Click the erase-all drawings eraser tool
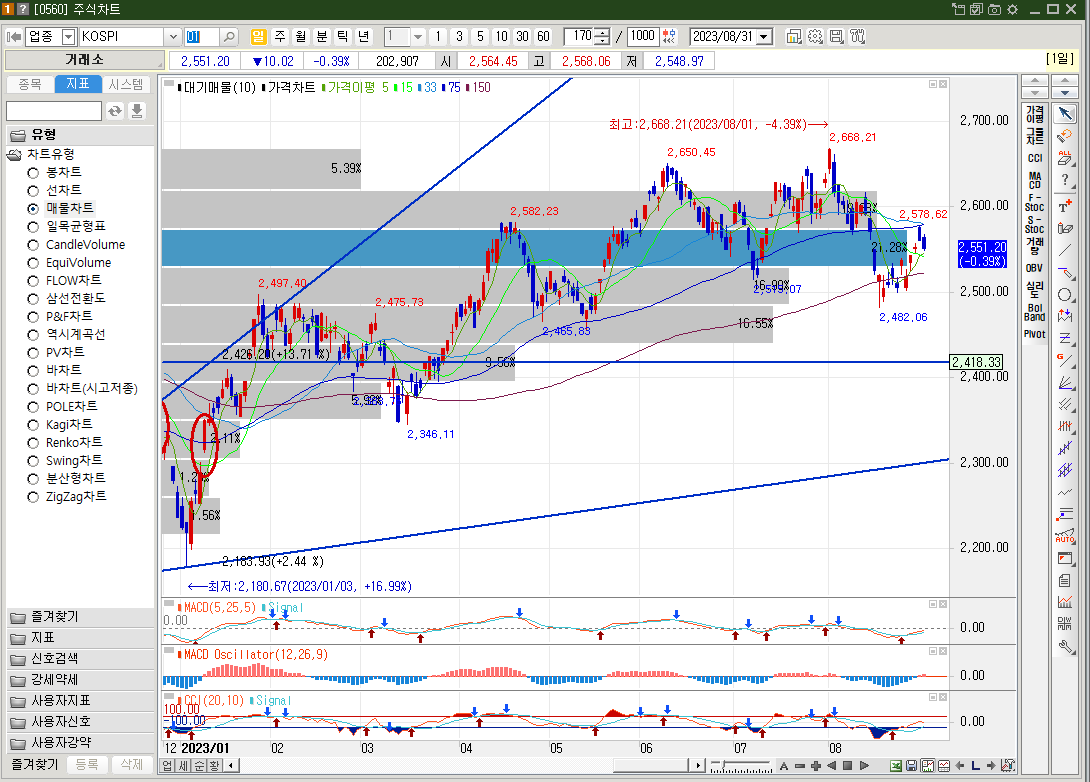Screen dimensions: 1090x782 [1065, 158]
